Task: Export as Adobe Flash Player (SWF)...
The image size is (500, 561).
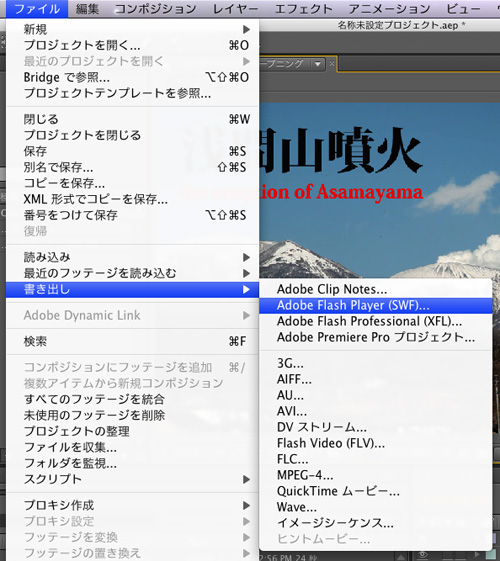Action: click(x=376, y=306)
